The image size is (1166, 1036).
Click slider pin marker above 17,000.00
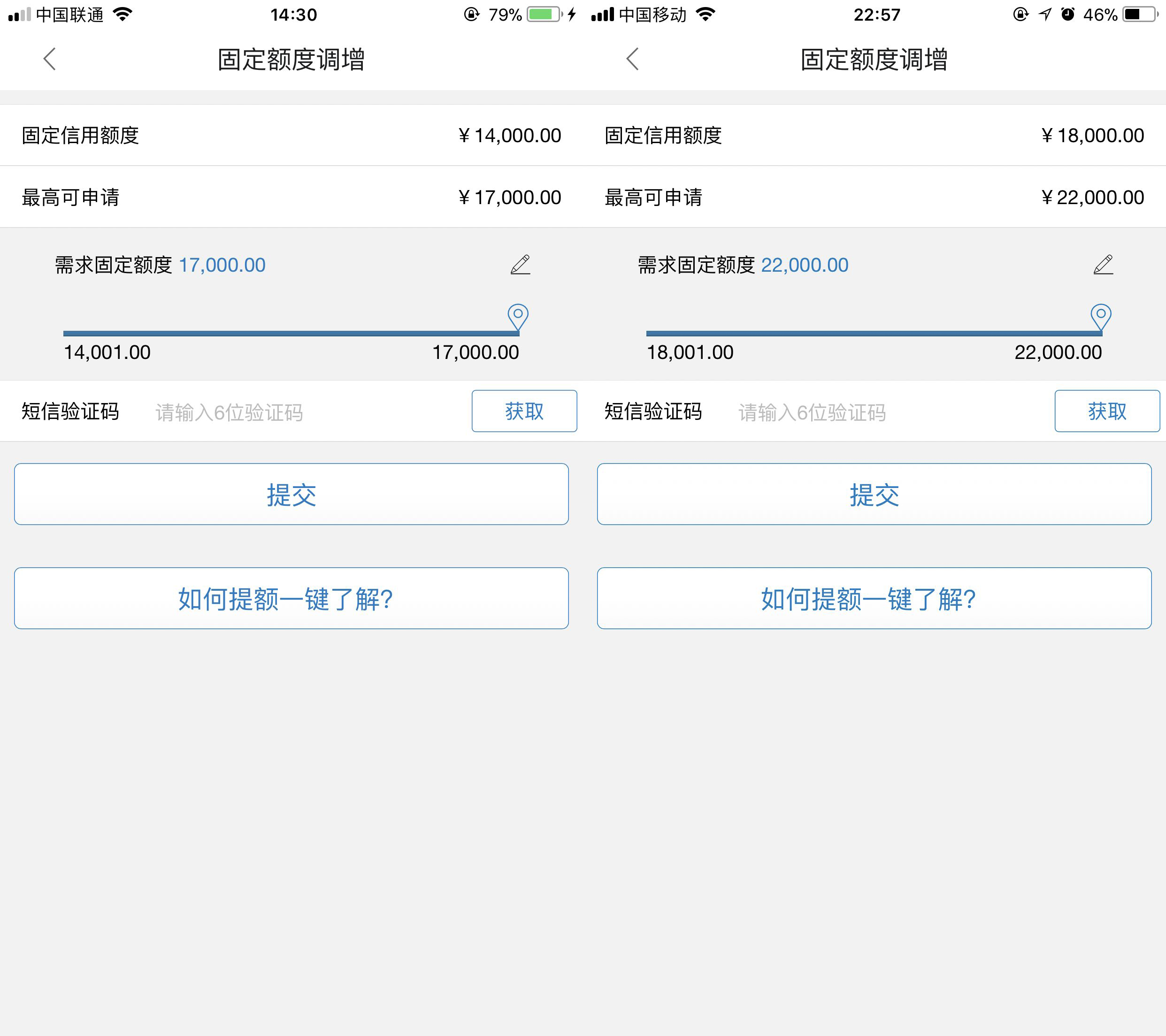pos(518,317)
